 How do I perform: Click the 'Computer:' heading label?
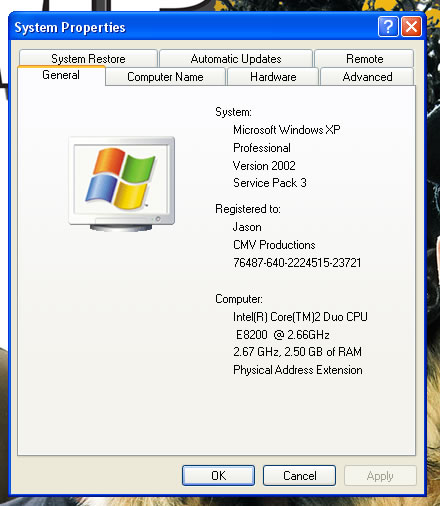239,299
